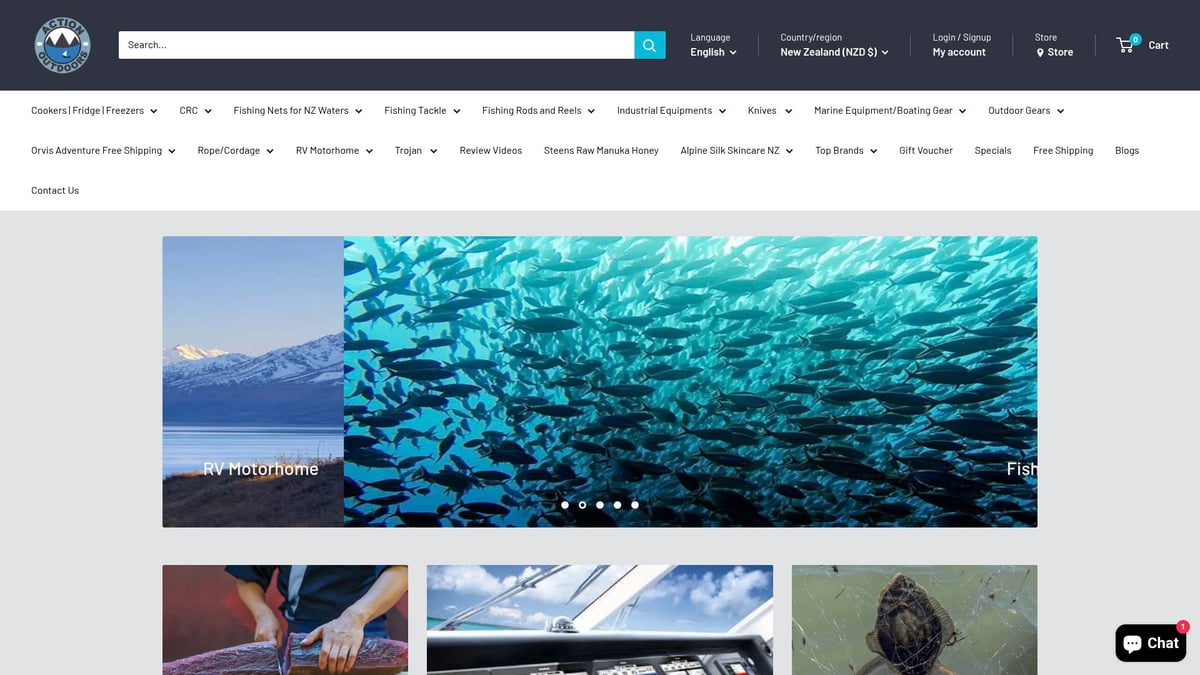The height and width of the screenshot is (675, 1200).
Task: Click the Gift Voucher link
Action: pyautogui.click(x=925, y=150)
